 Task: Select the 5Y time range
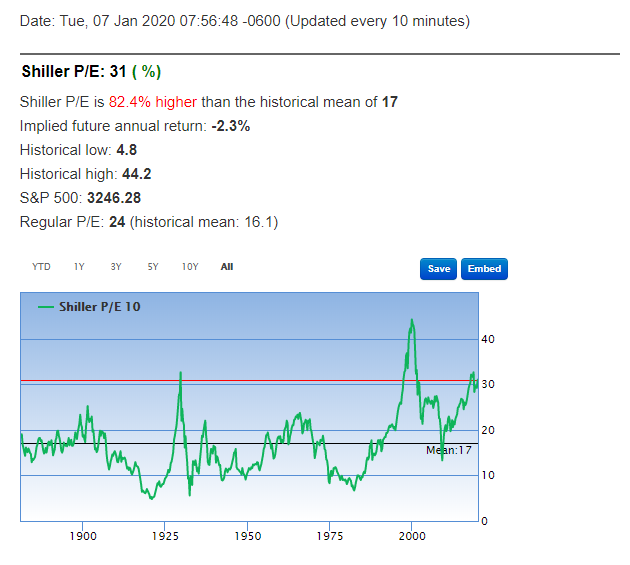[153, 267]
